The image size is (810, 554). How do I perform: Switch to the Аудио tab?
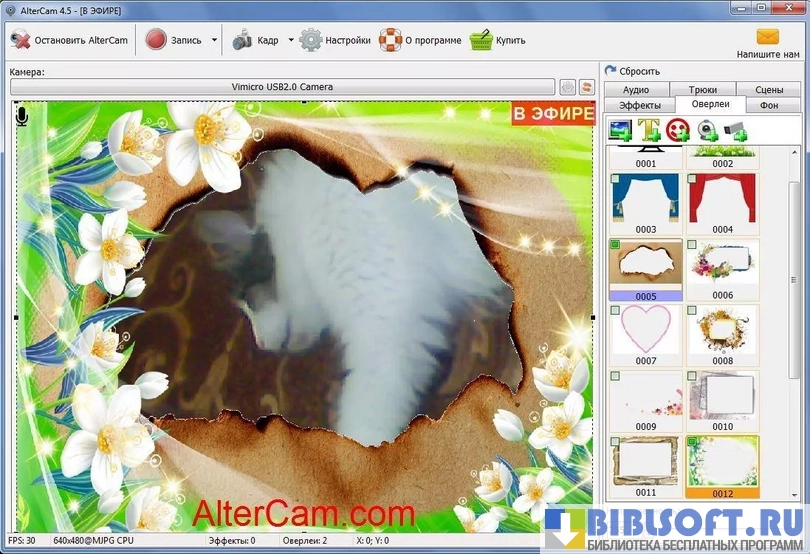point(636,90)
